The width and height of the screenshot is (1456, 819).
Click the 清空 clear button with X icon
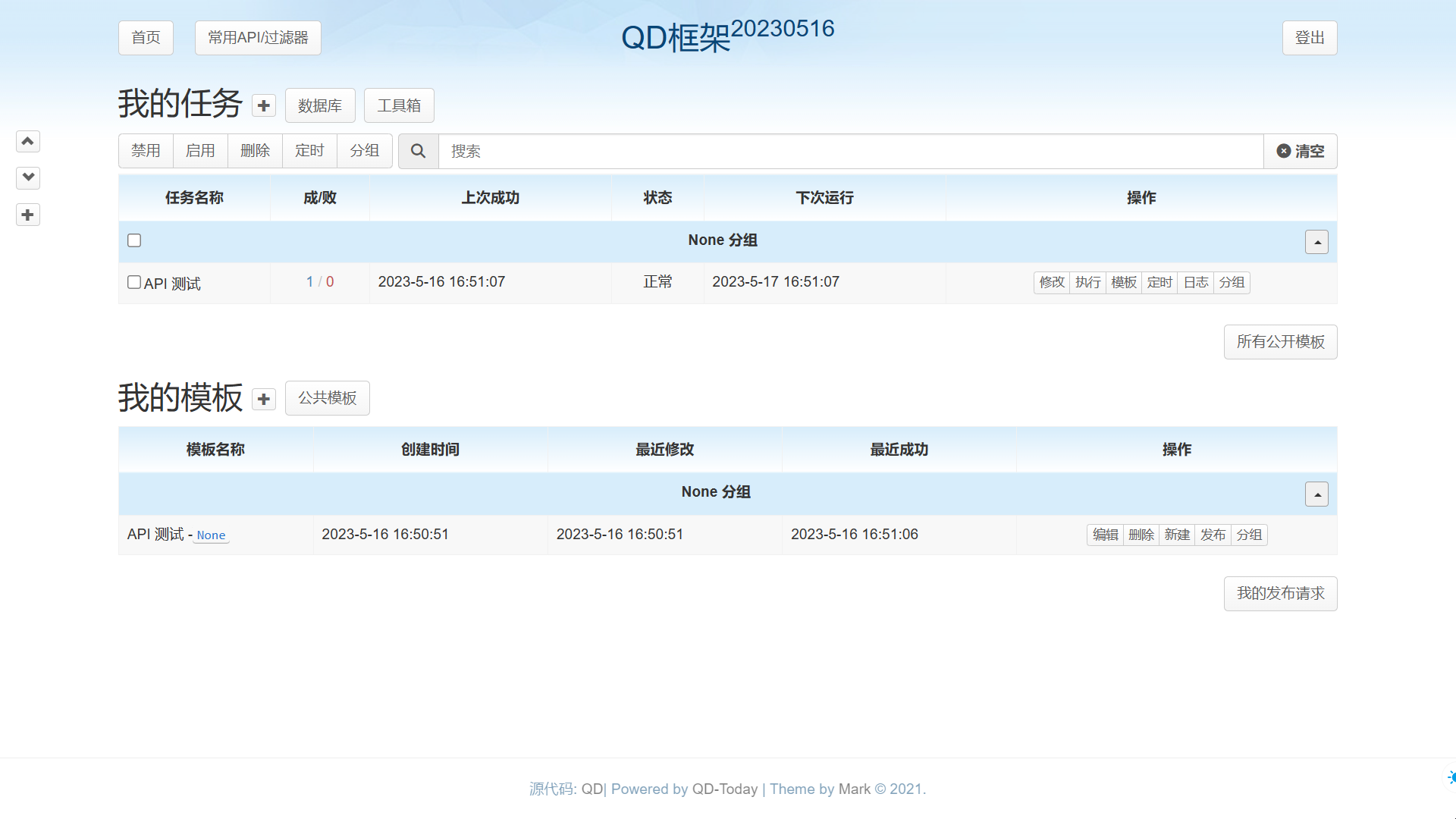click(x=1300, y=151)
